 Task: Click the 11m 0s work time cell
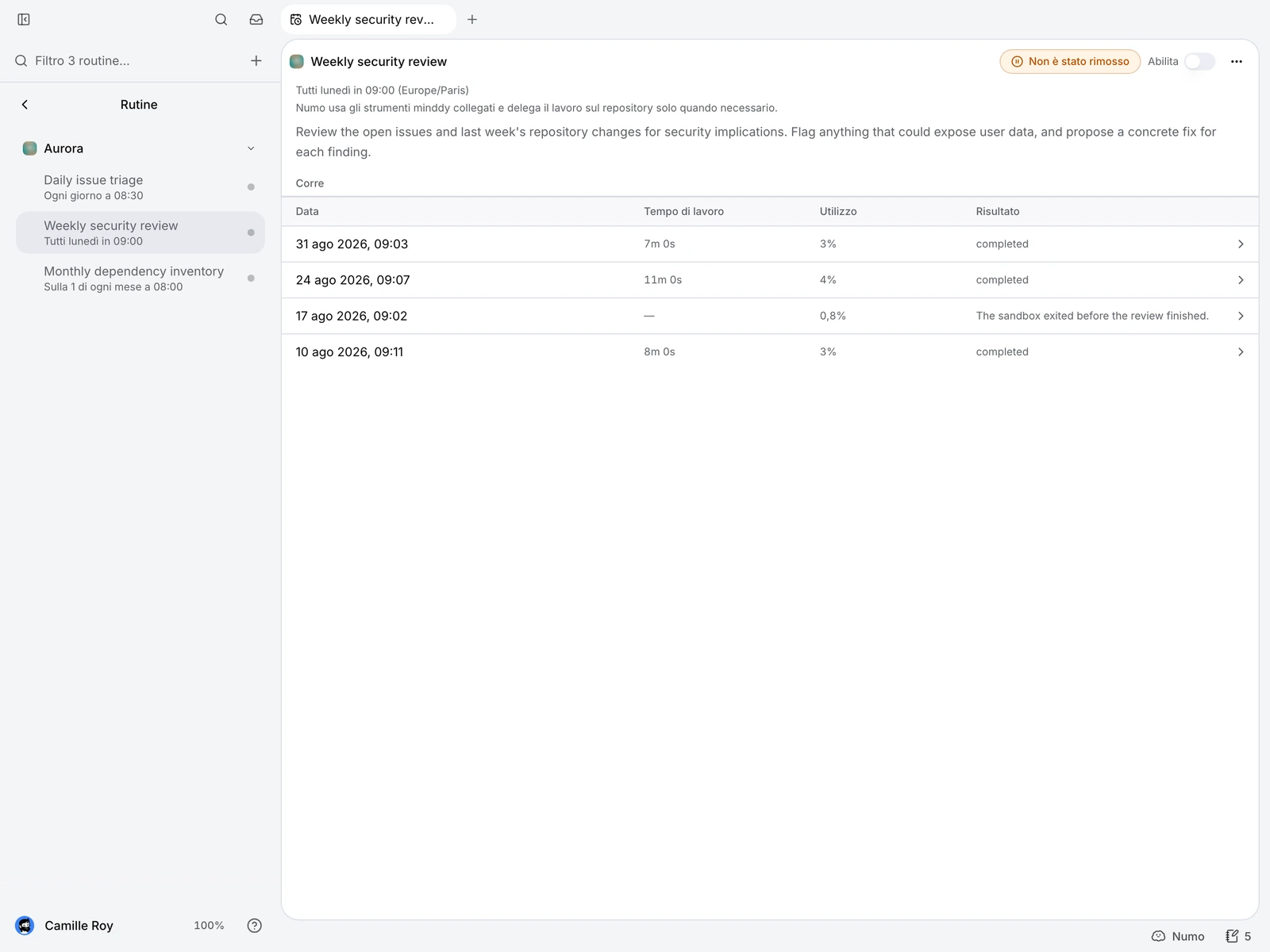click(663, 280)
